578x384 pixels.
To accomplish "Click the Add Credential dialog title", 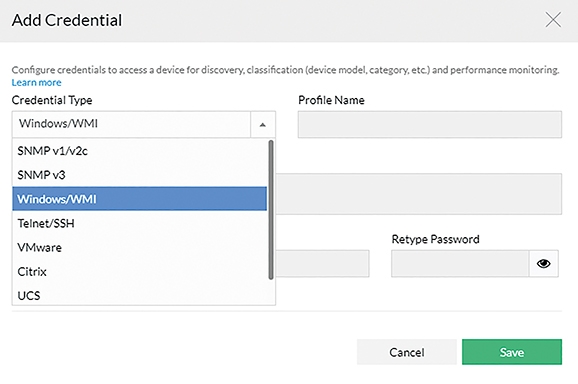I will (67, 20).
